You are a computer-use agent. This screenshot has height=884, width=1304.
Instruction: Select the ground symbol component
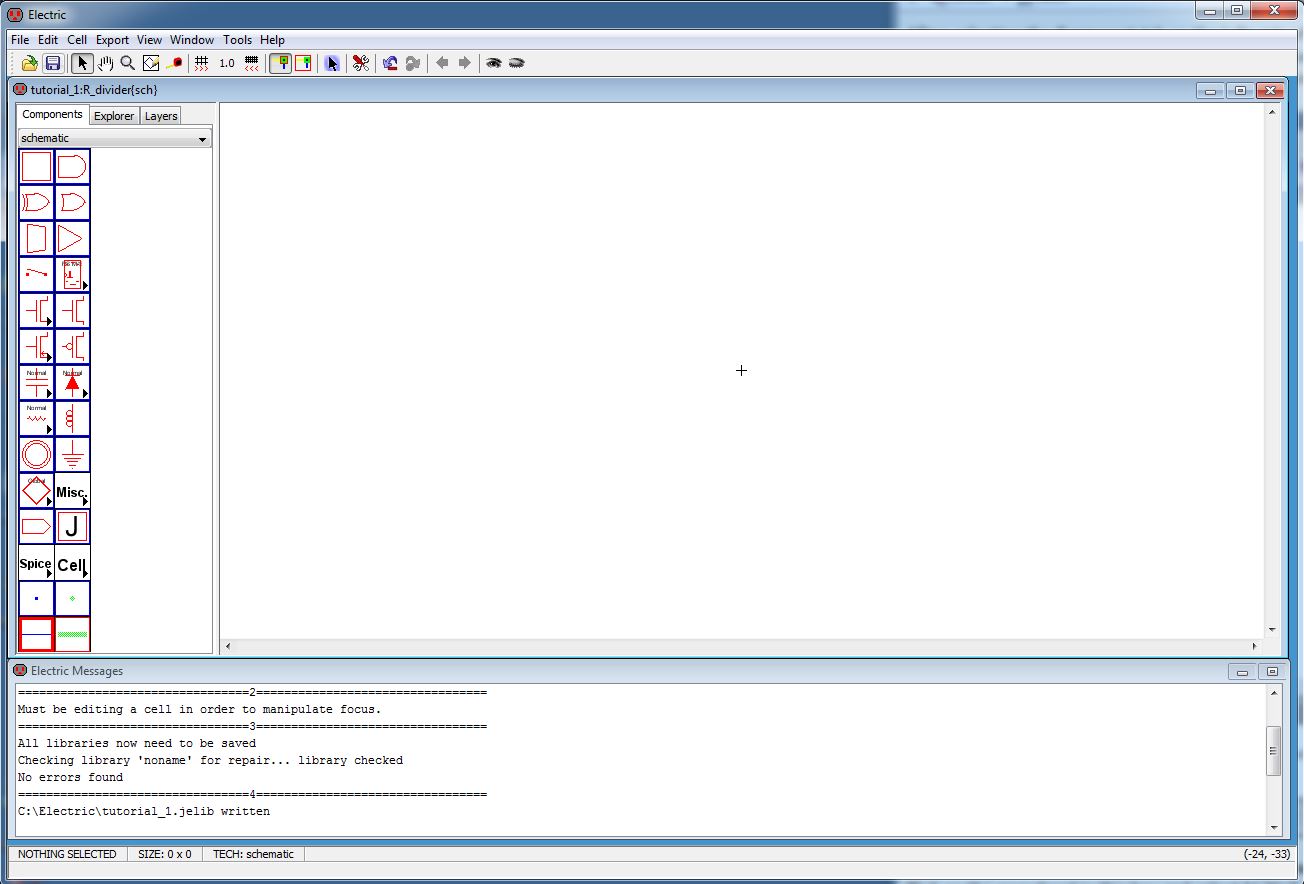tap(72, 454)
